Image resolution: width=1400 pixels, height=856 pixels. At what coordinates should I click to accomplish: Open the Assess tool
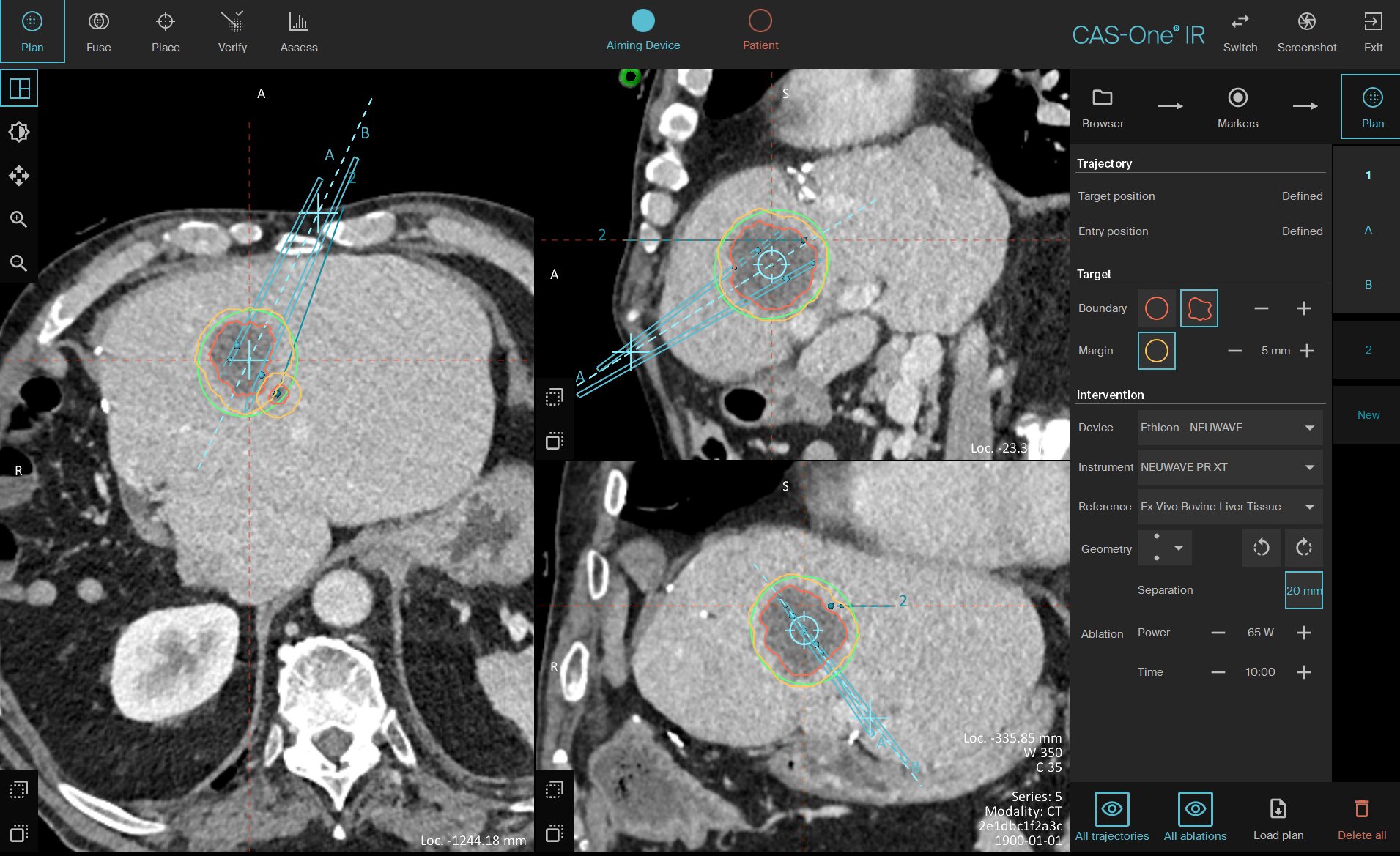(x=298, y=31)
